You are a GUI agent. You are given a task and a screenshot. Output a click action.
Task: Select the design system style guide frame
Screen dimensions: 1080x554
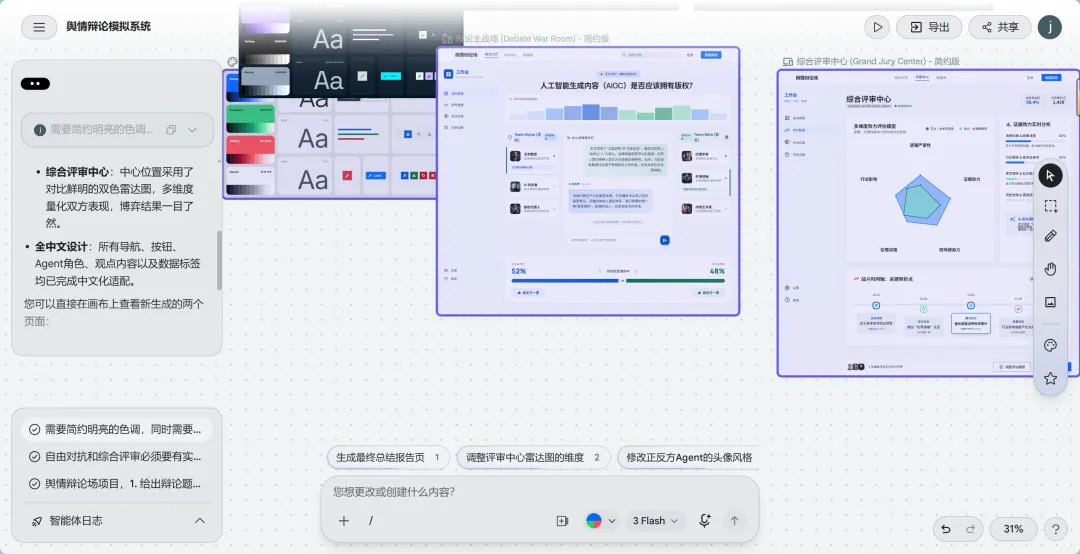point(329,134)
